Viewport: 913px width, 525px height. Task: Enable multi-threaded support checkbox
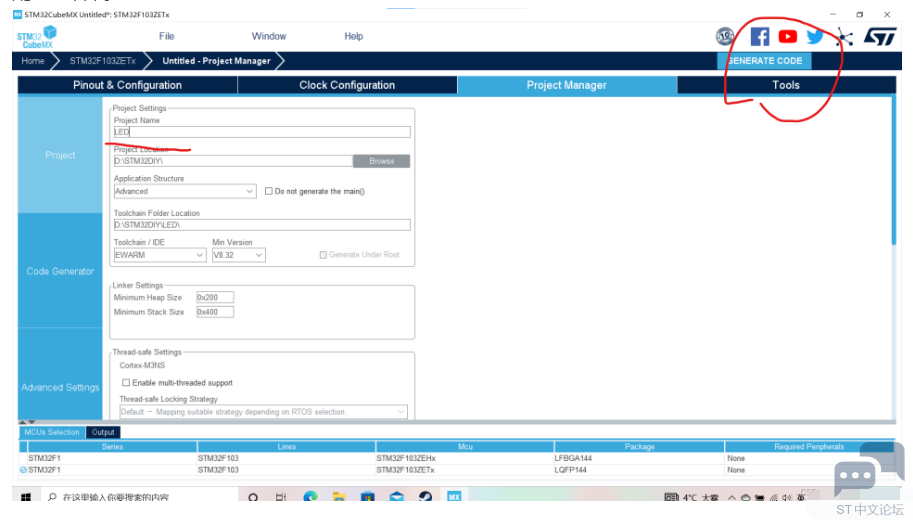[x=126, y=382]
